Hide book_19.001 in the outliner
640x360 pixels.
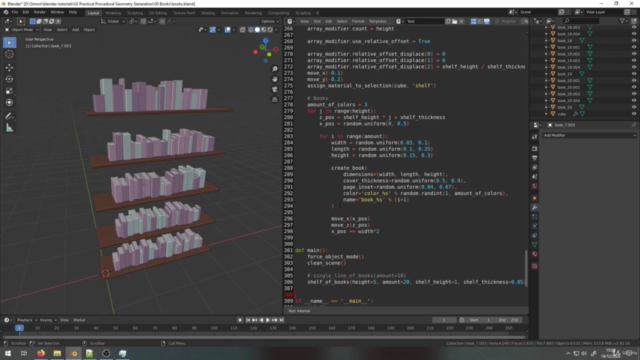634,47
